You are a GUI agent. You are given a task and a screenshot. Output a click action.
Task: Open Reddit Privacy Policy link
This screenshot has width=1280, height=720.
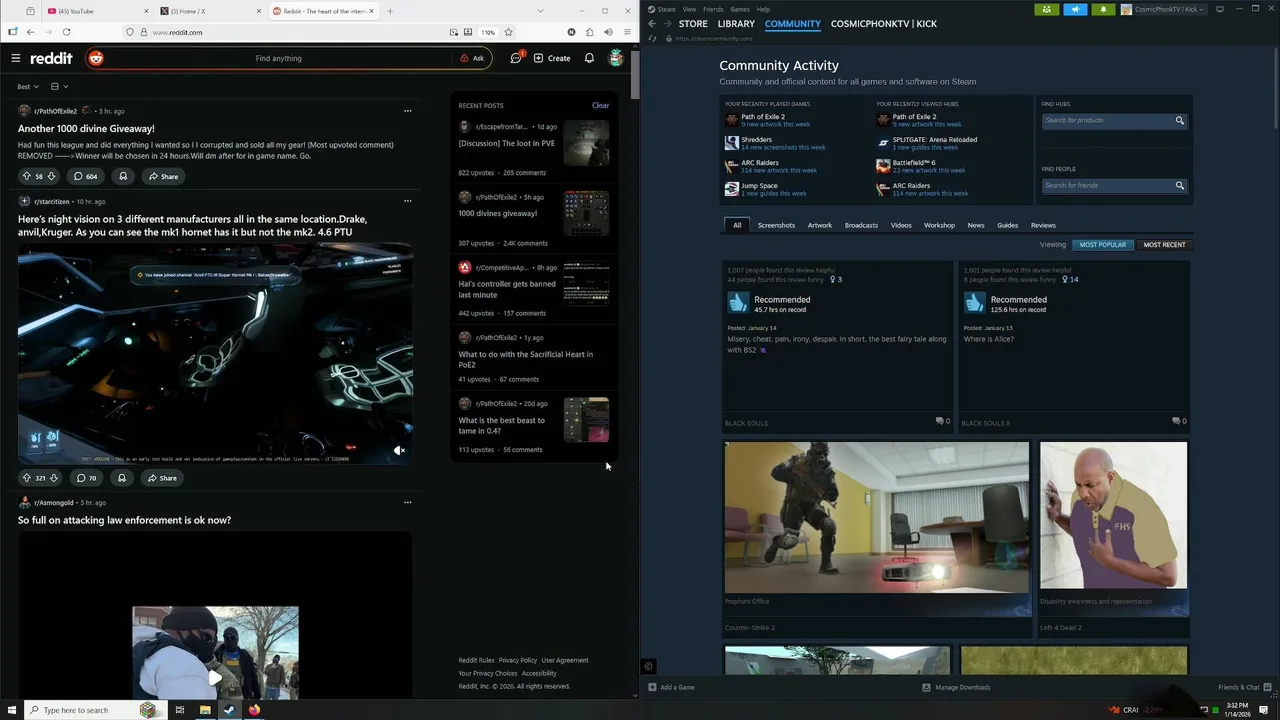[518, 660]
